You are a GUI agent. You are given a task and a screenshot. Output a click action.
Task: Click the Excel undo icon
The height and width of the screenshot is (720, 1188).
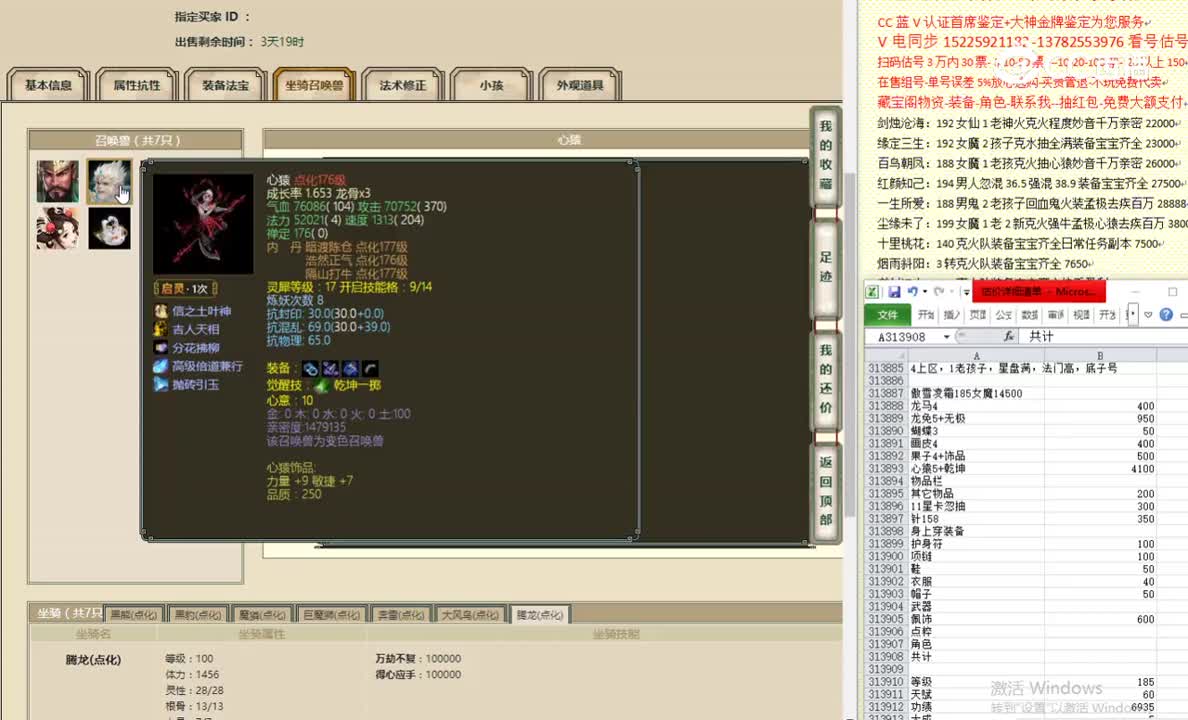[913, 292]
